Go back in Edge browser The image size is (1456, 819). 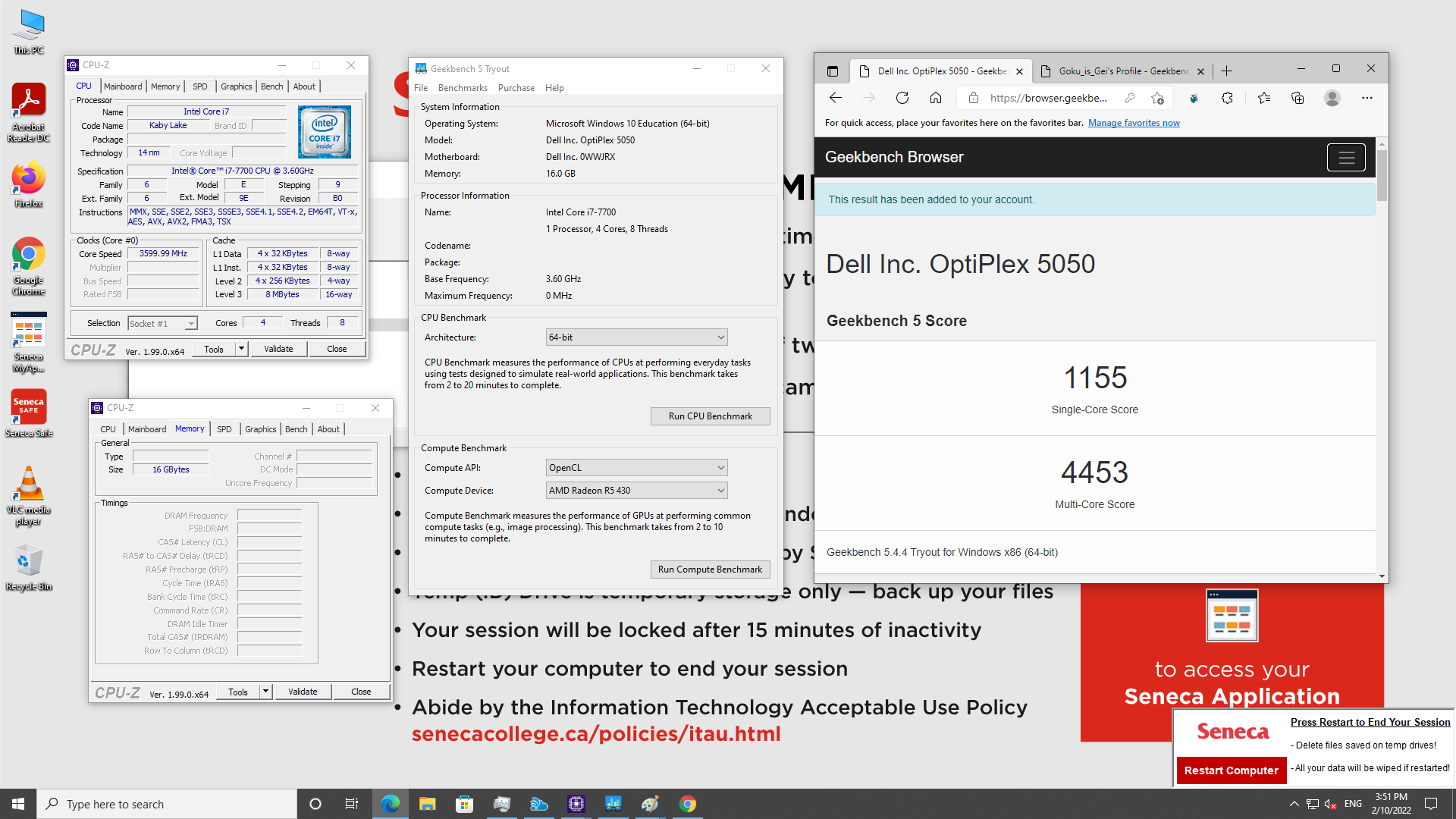(836, 98)
